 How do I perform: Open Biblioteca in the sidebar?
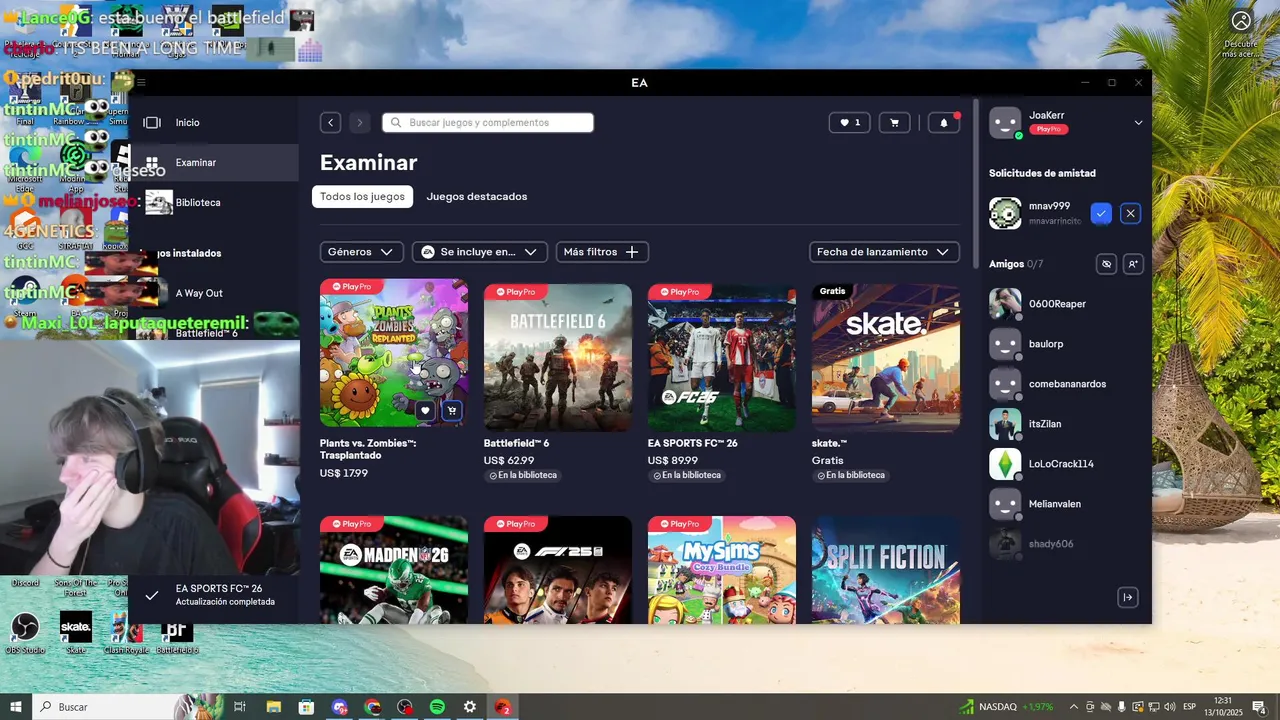[x=214, y=202]
